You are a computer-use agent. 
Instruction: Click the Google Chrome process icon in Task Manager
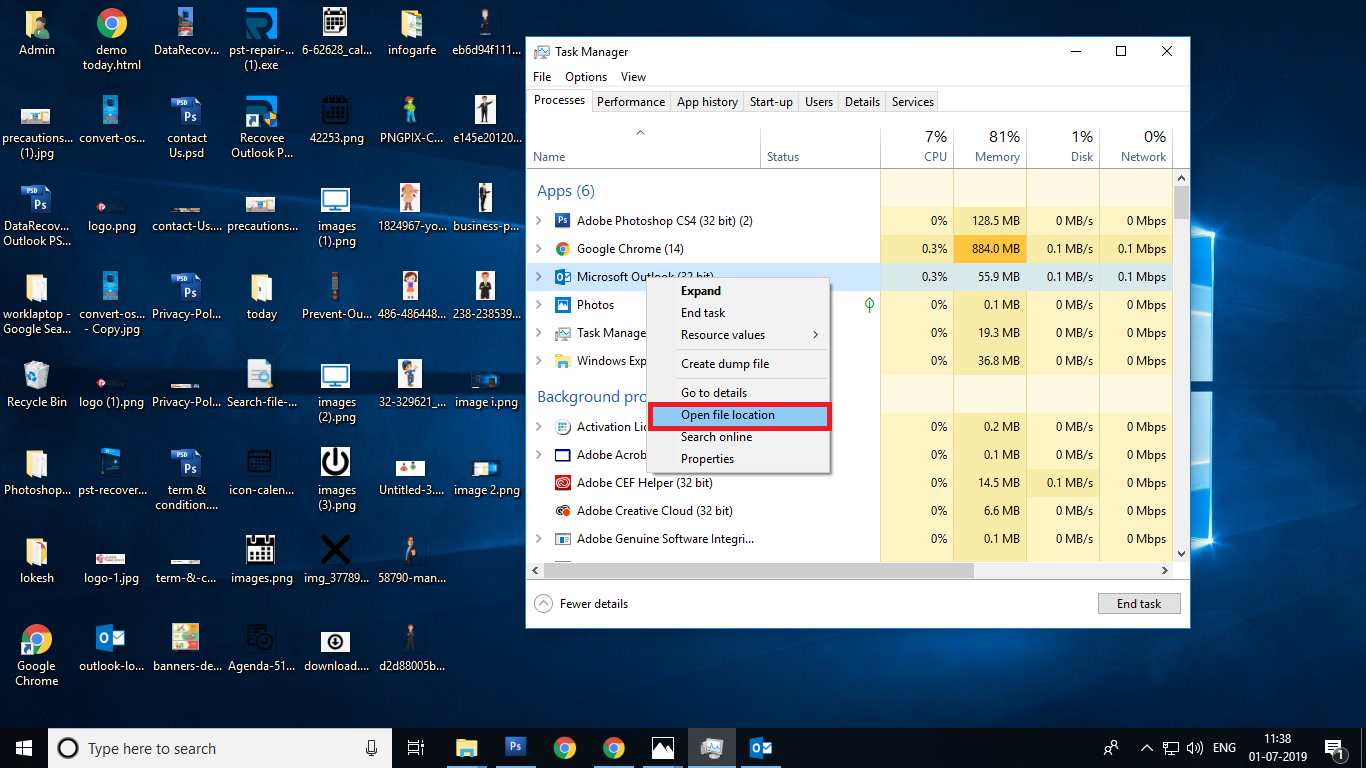point(562,249)
